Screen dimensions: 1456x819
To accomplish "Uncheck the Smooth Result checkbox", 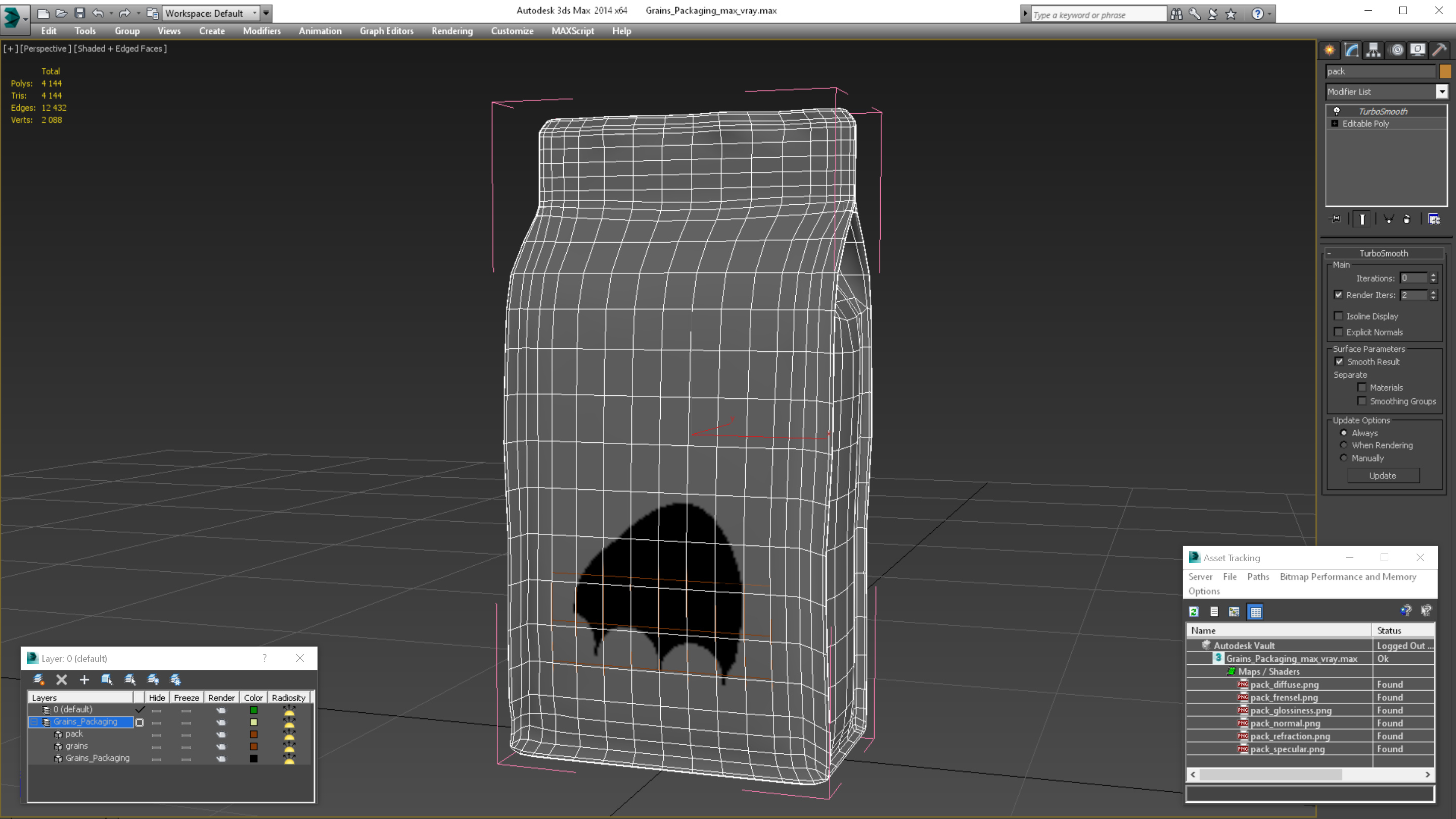I will [x=1339, y=362].
